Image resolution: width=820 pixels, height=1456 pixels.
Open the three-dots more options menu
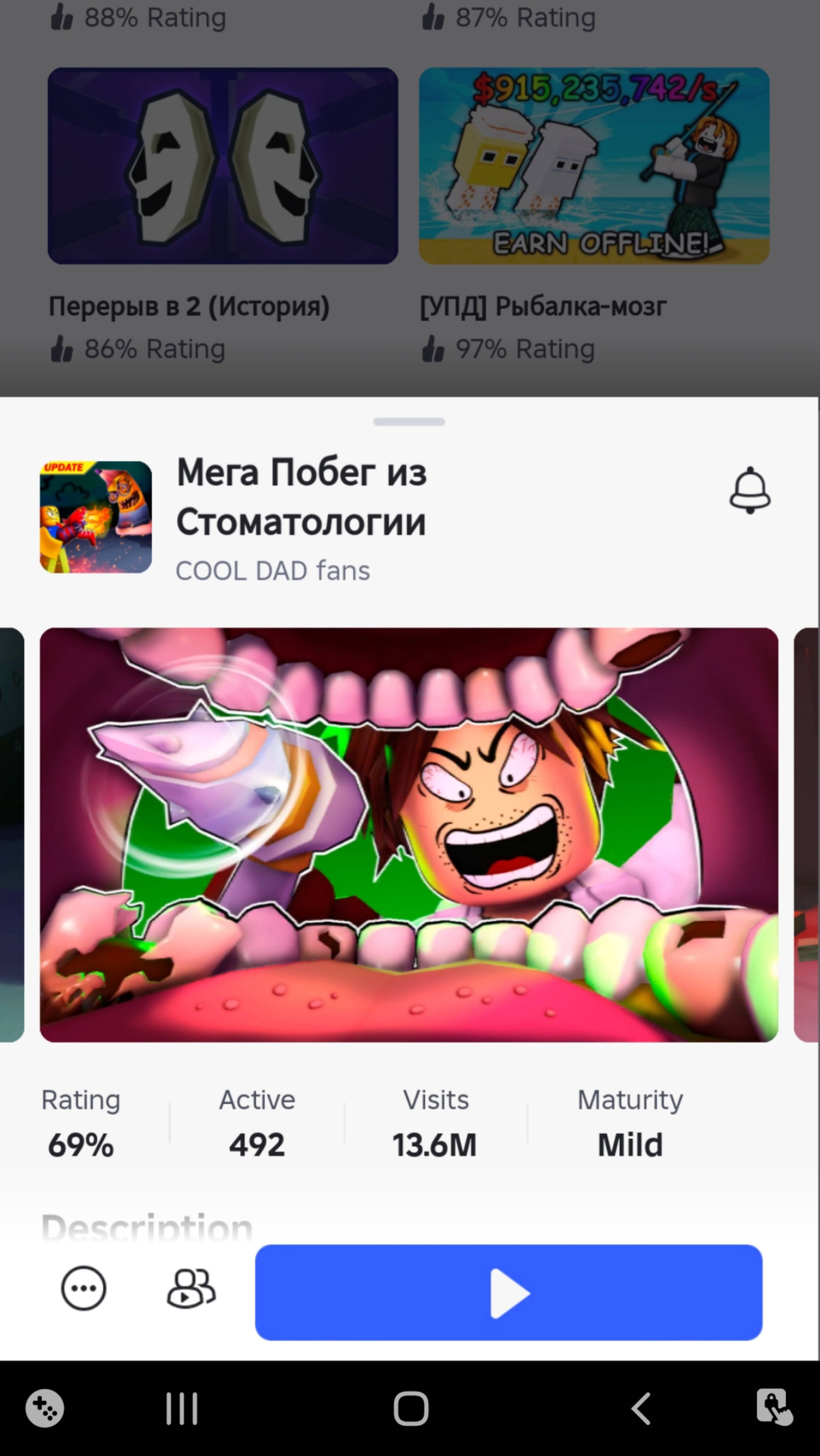[83, 1288]
